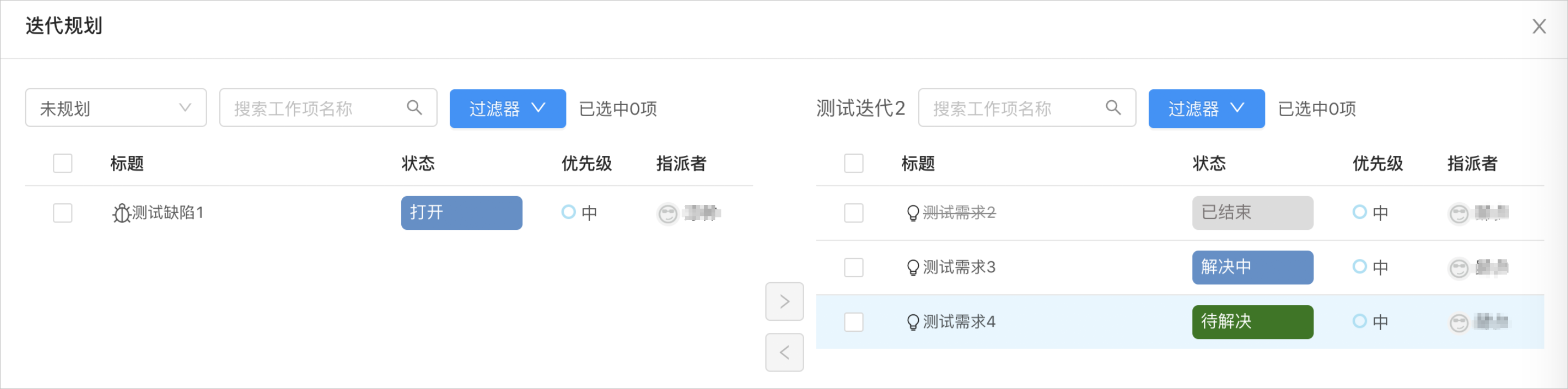Check the box for 测试需求4

click(853, 322)
